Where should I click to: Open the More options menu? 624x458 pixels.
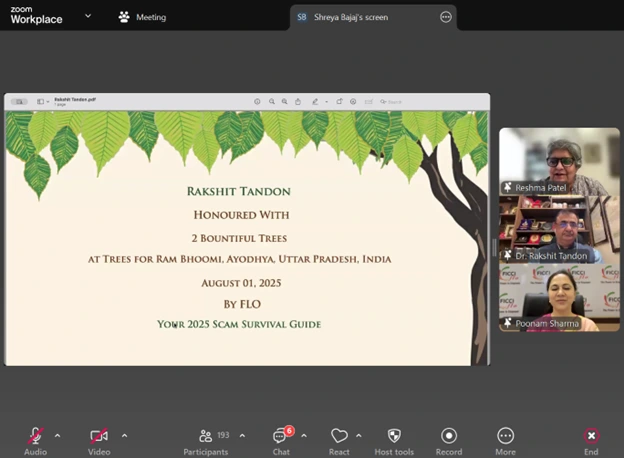coord(505,437)
